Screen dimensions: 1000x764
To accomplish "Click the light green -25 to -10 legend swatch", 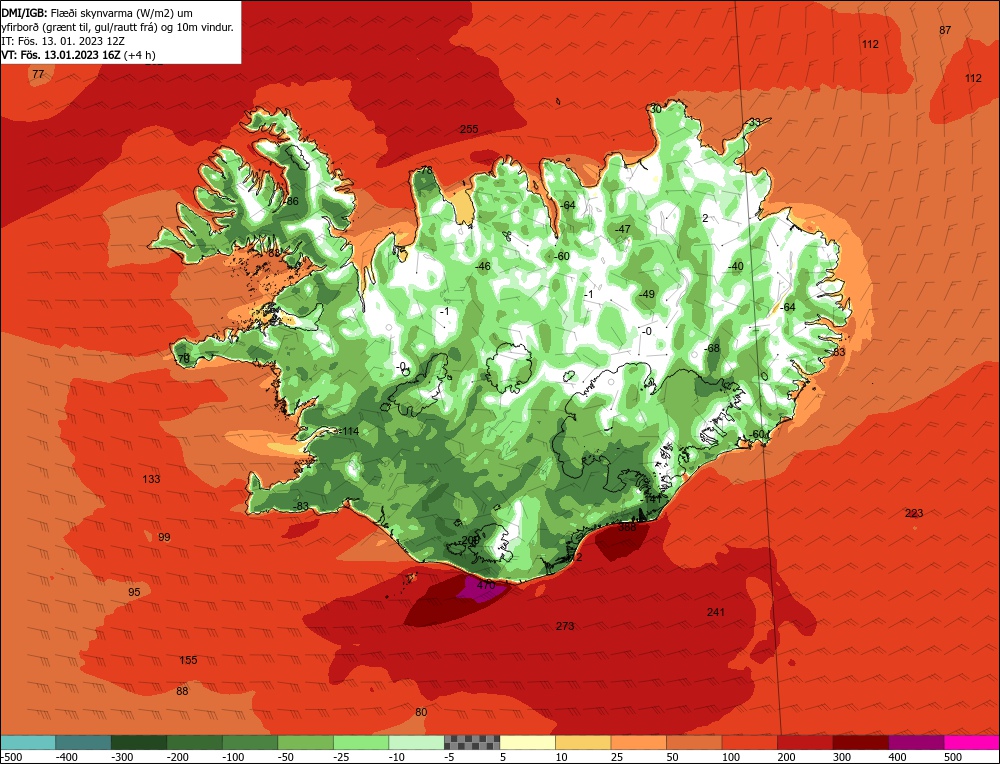I will coord(361,742).
